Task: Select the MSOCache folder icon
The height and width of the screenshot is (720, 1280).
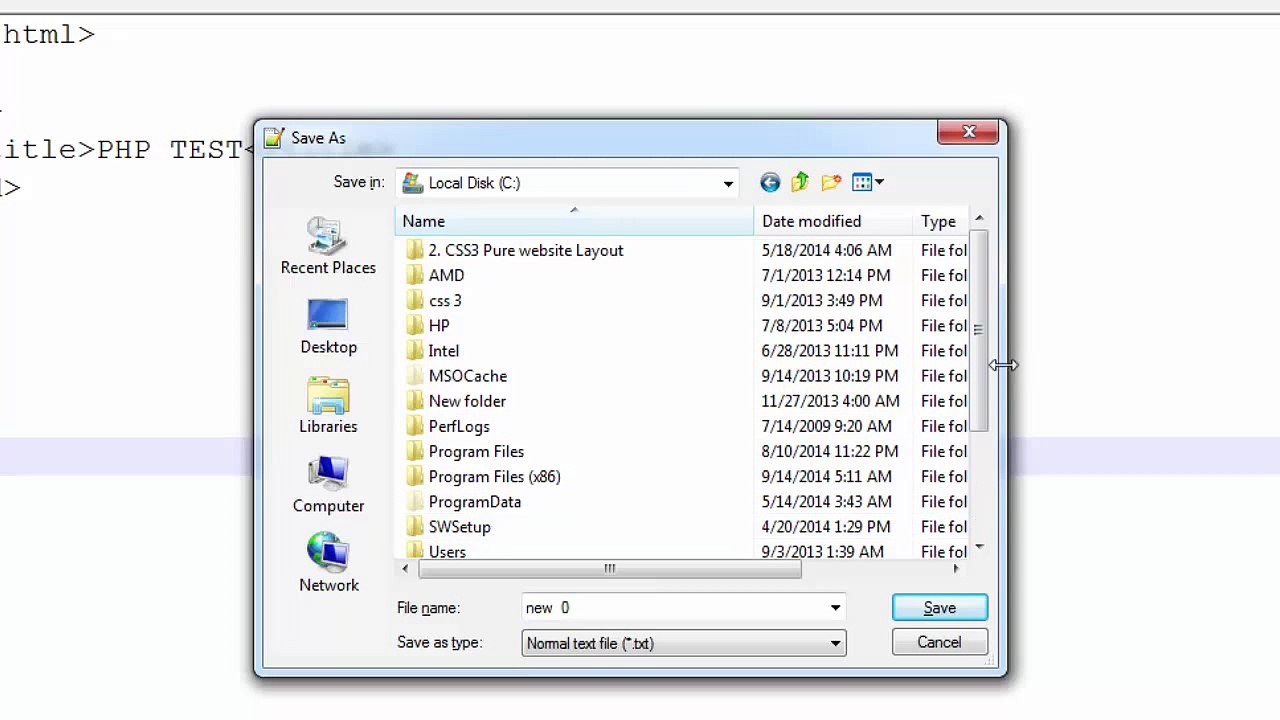Action: pos(415,376)
